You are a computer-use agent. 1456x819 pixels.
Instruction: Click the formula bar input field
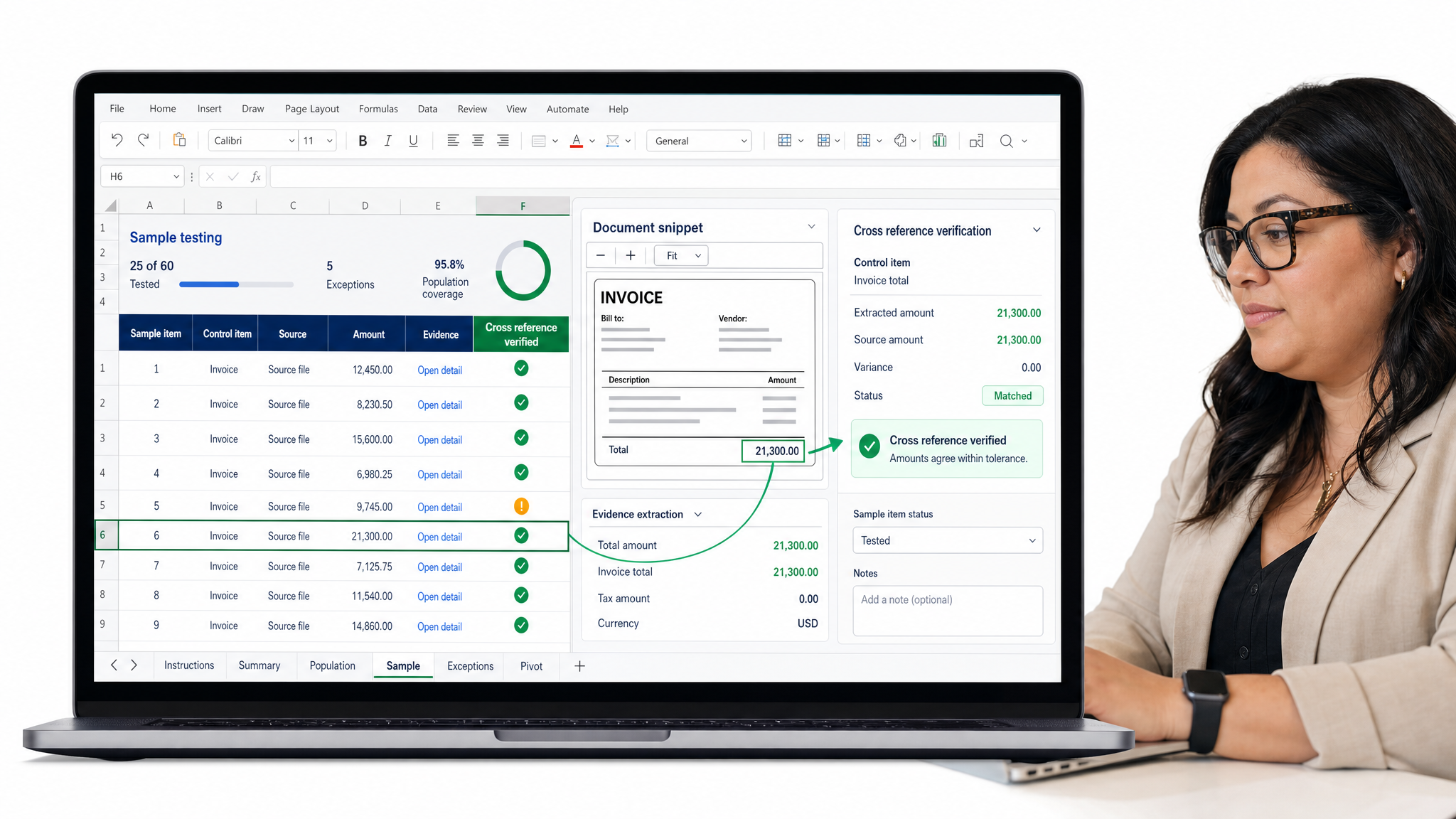pos(664,176)
